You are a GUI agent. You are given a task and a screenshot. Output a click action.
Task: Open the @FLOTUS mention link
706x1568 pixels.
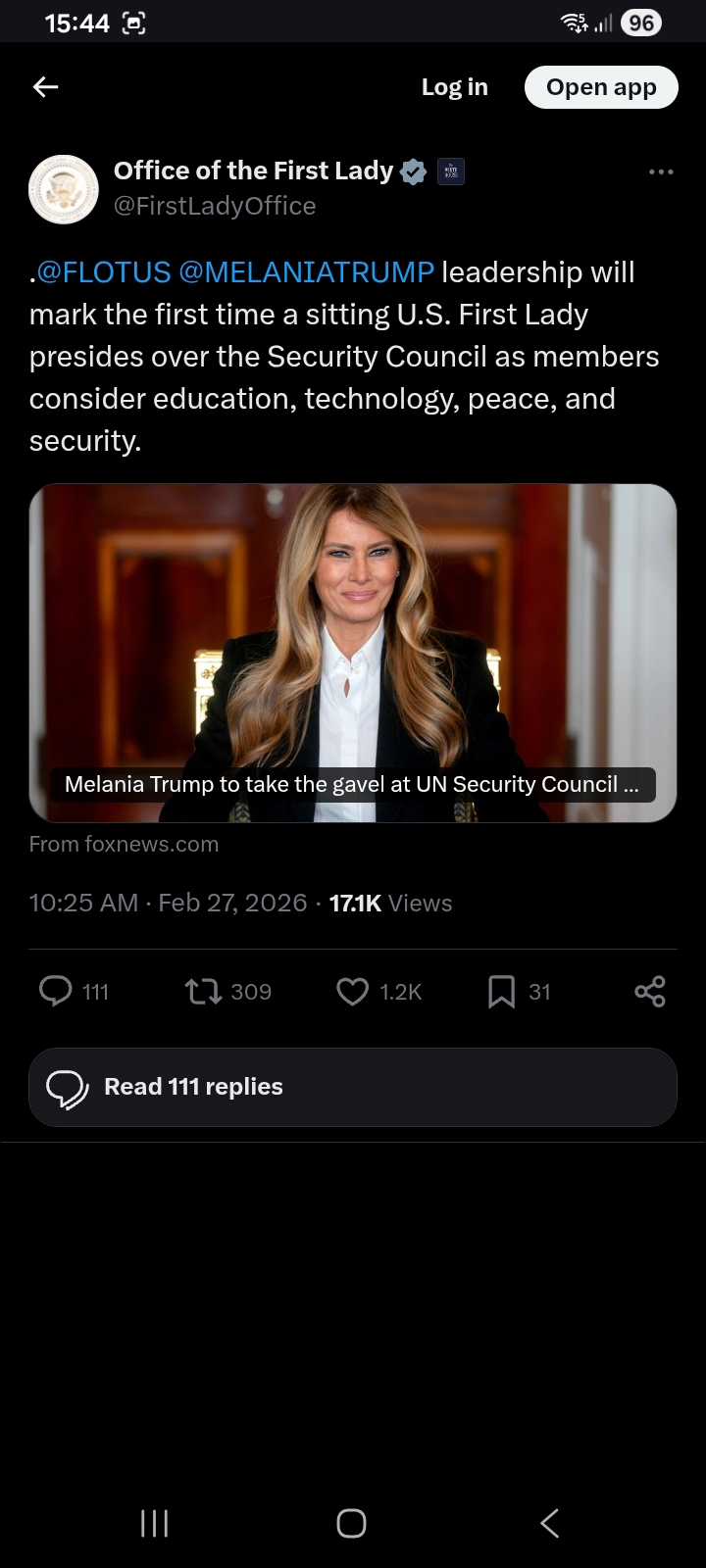tap(104, 271)
